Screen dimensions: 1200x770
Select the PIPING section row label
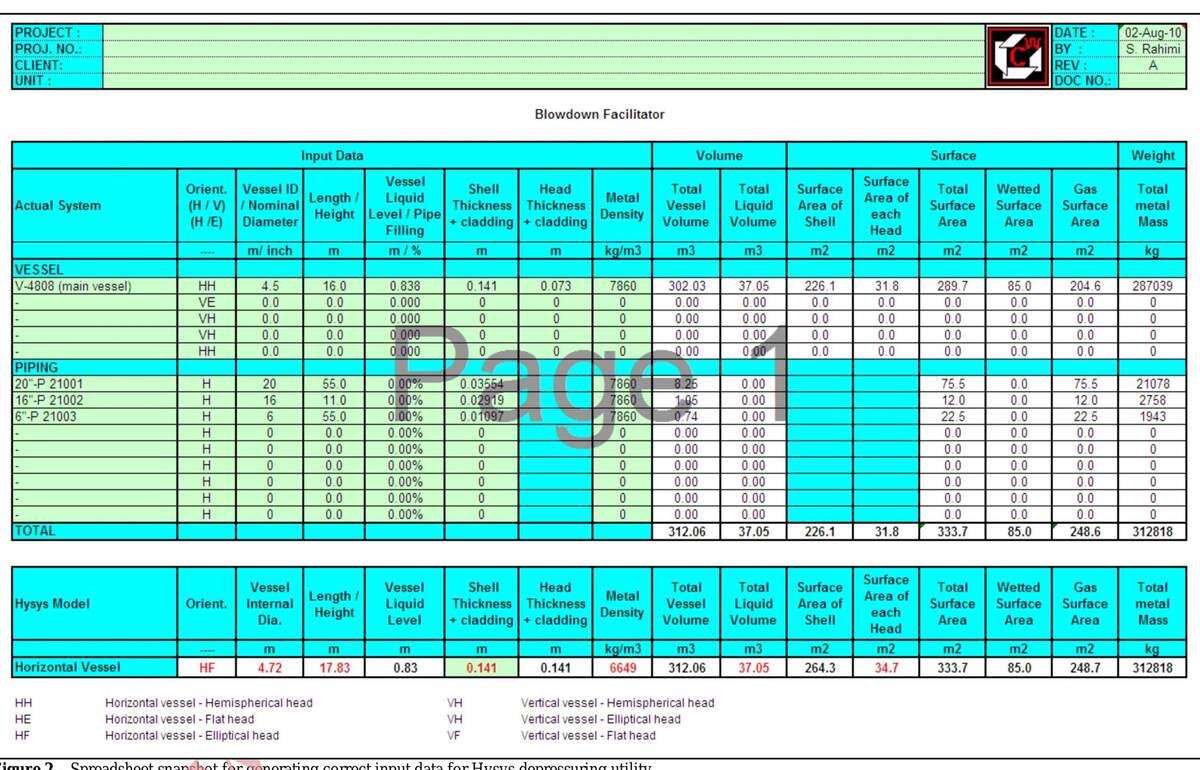[x=95, y=367]
